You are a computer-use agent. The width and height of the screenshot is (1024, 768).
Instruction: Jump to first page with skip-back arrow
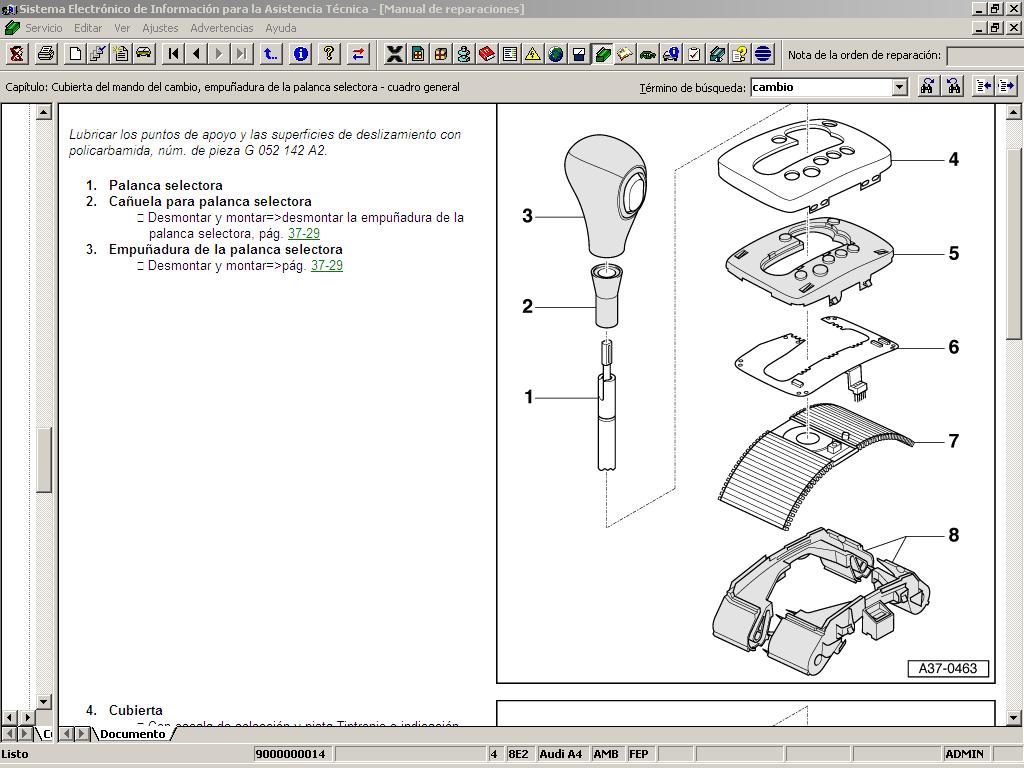[174, 54]
